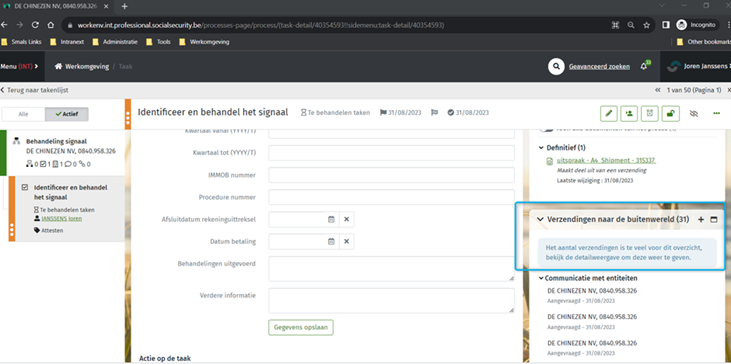
Task: Click the open padlock unlock button
Action: click(x=670, y=113)
